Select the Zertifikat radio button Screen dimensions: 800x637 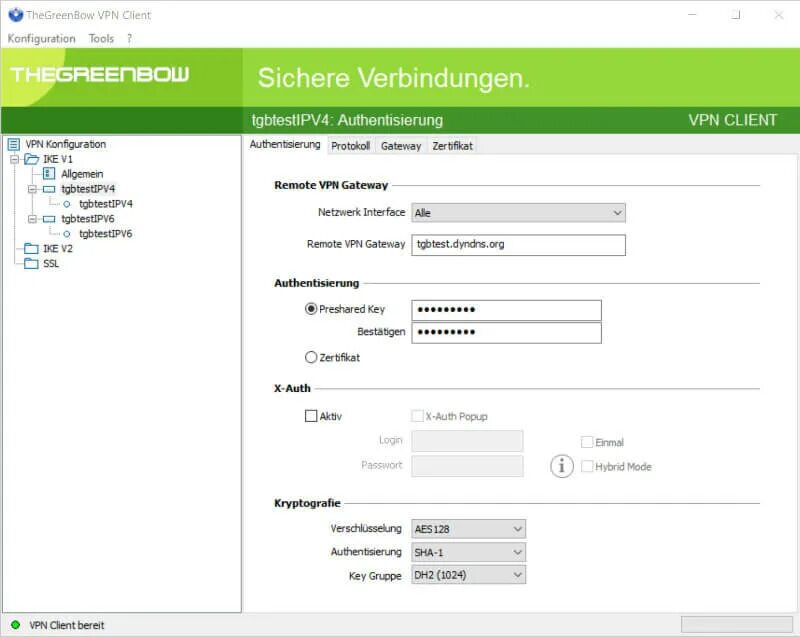coord(311,357)
